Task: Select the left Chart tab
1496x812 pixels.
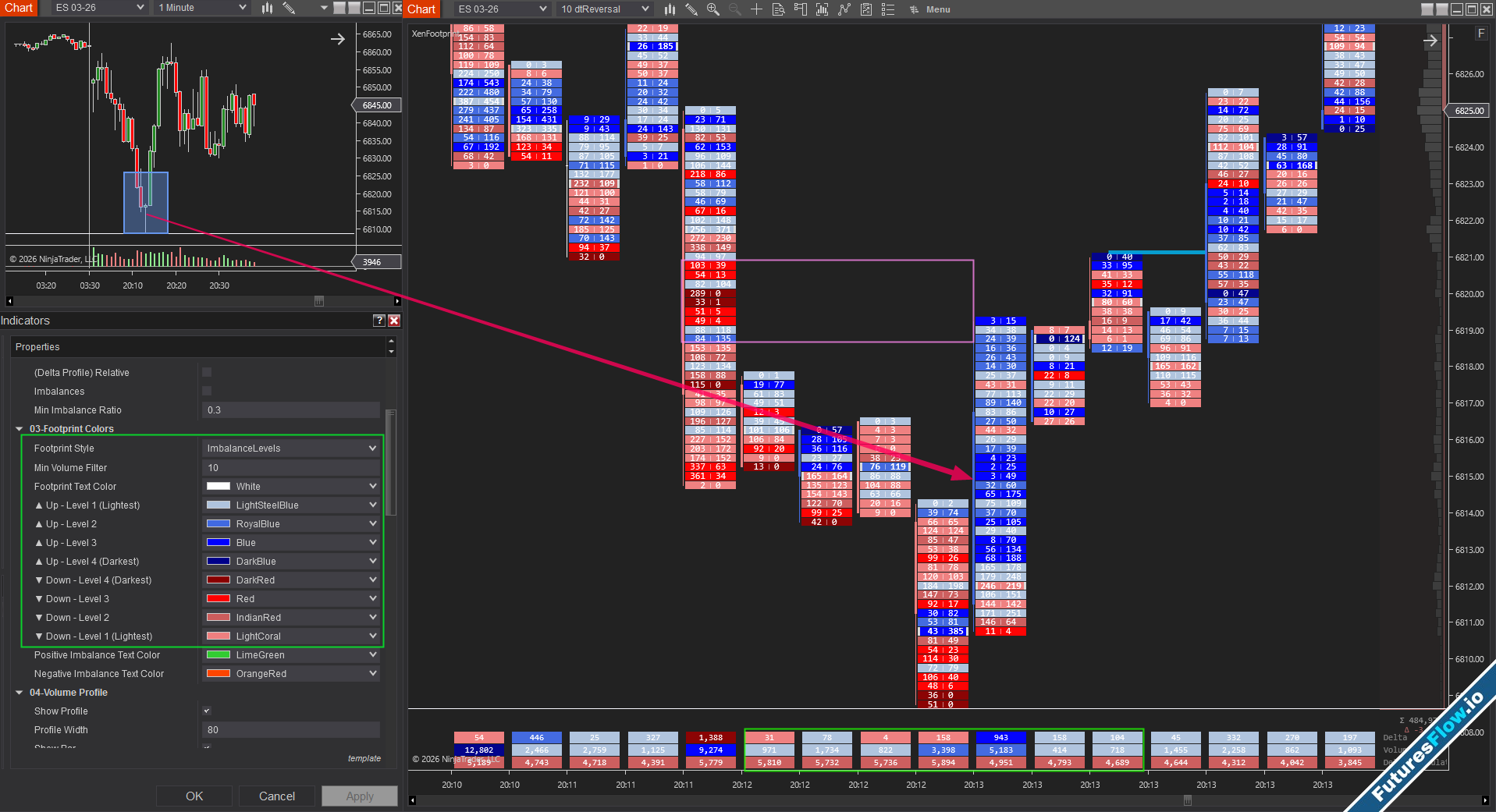Action: 19,8
